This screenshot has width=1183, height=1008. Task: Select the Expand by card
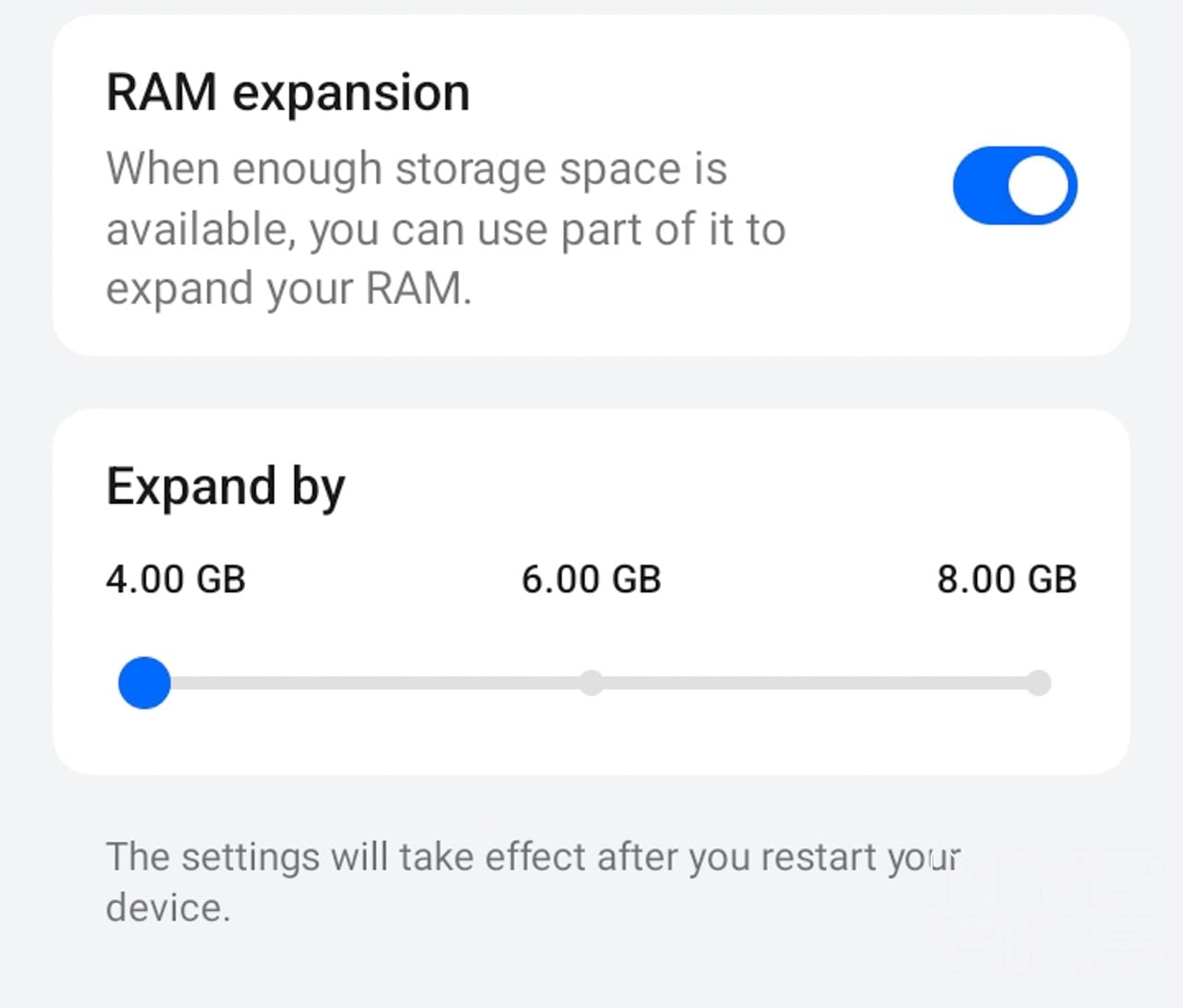pos(591,591)
